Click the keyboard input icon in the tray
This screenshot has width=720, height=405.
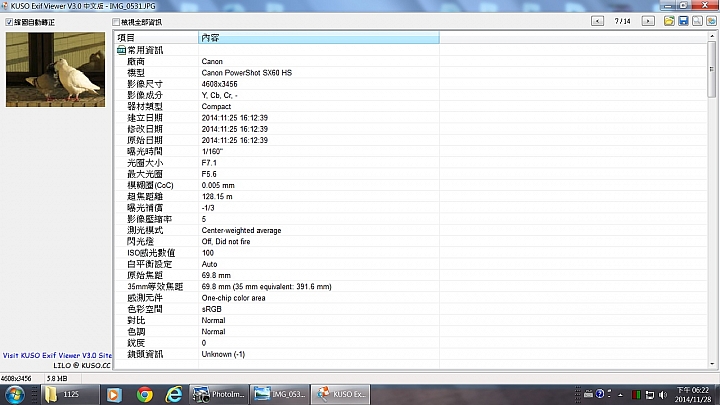click(x=588, y=394)
